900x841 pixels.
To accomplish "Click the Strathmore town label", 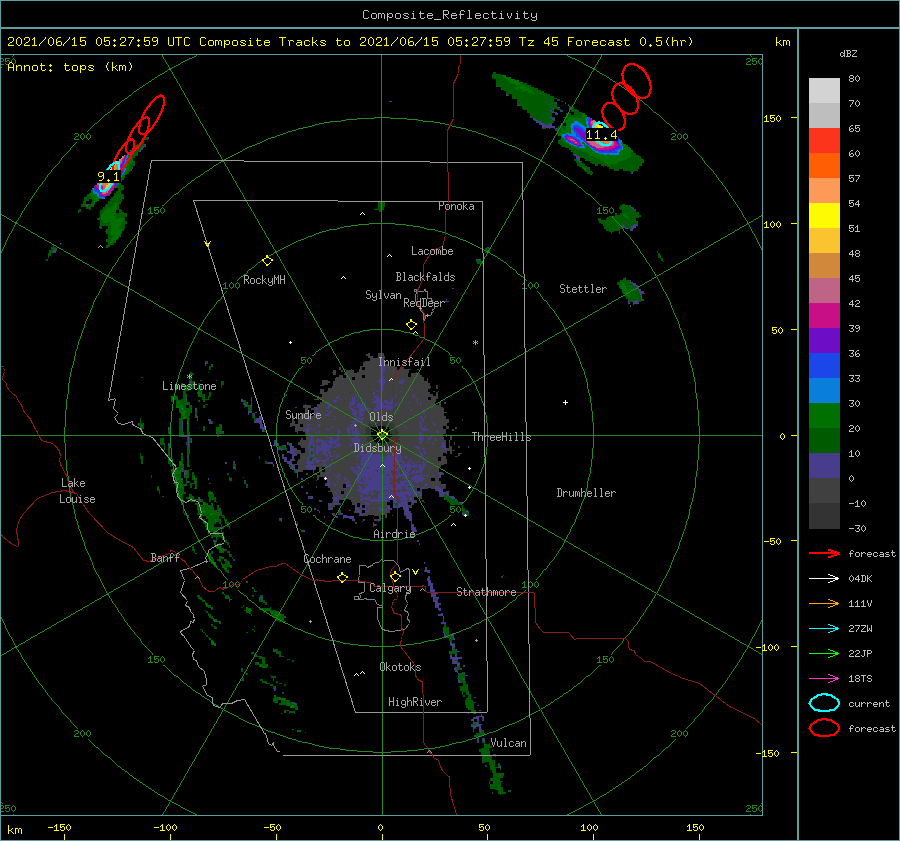I will 486,592.
